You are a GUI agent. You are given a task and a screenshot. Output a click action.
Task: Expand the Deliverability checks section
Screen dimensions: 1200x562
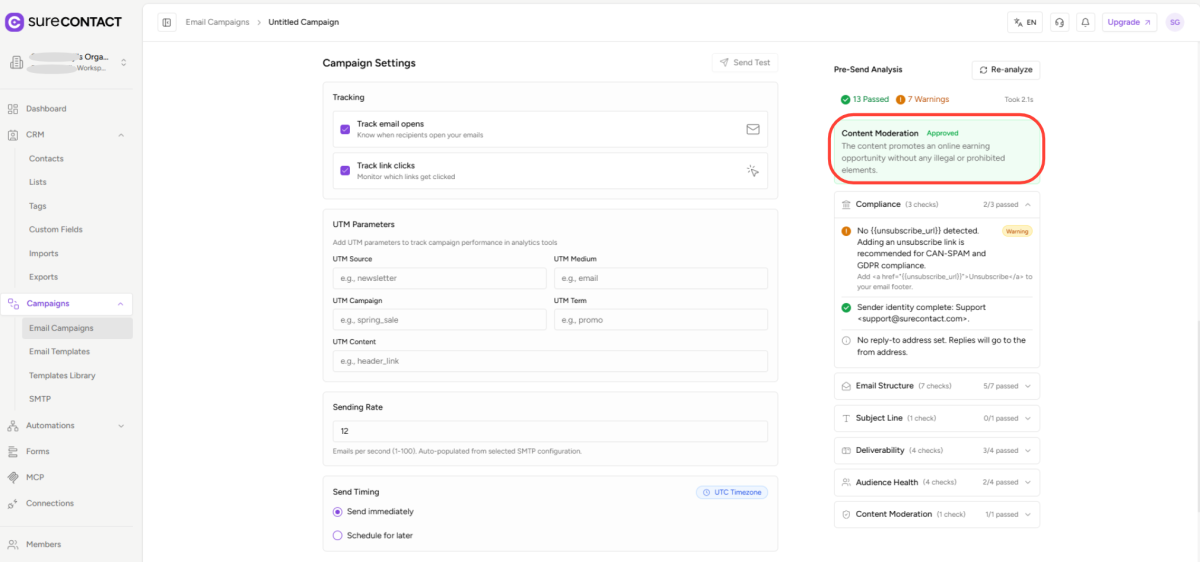pos(936,450)
